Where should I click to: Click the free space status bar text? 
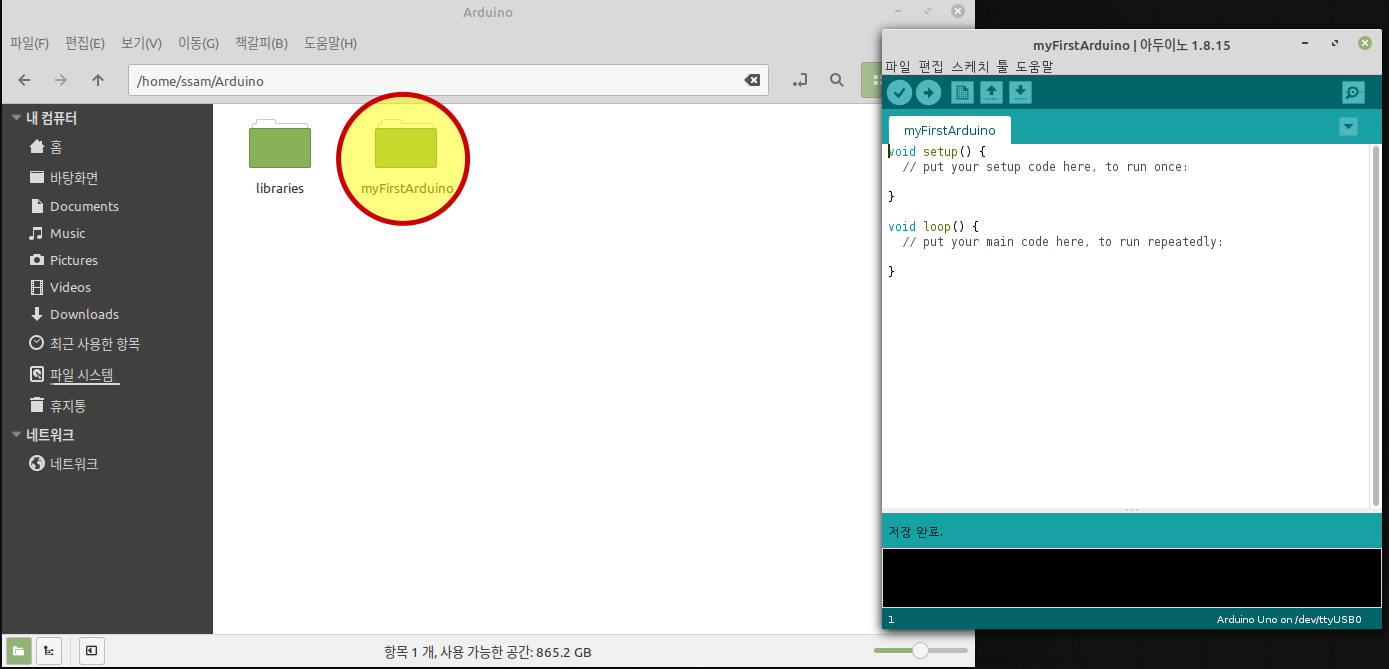point(487,652)
